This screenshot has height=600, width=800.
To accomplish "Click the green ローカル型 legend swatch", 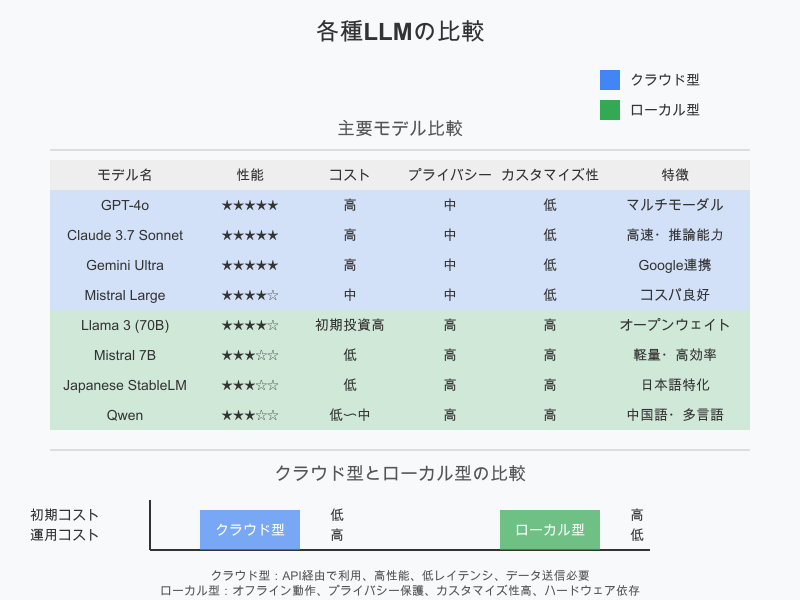I will [x=610, y=110].
